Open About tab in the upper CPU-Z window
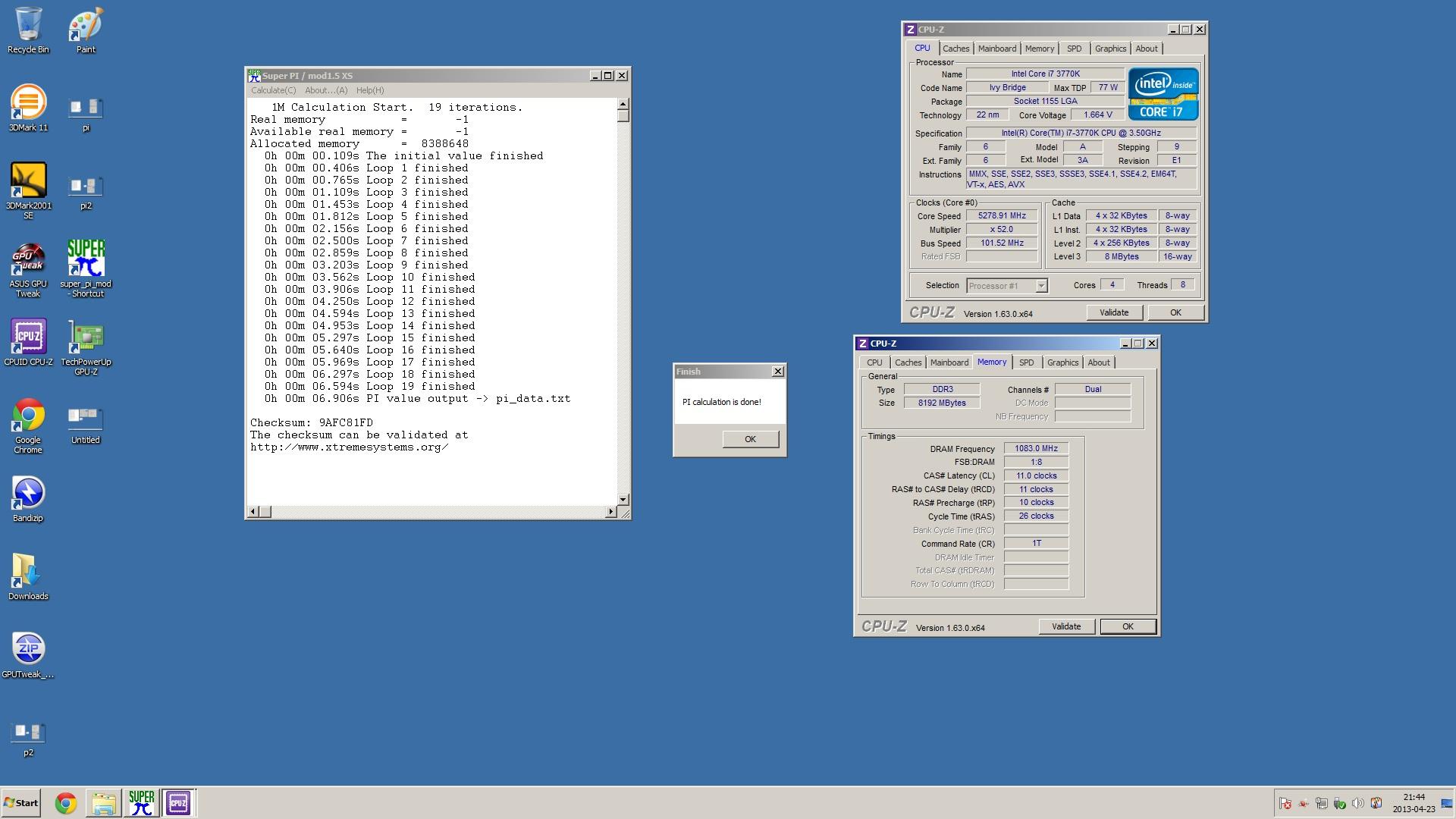This screenshot has height=819, width=1456. (1147, 49)
